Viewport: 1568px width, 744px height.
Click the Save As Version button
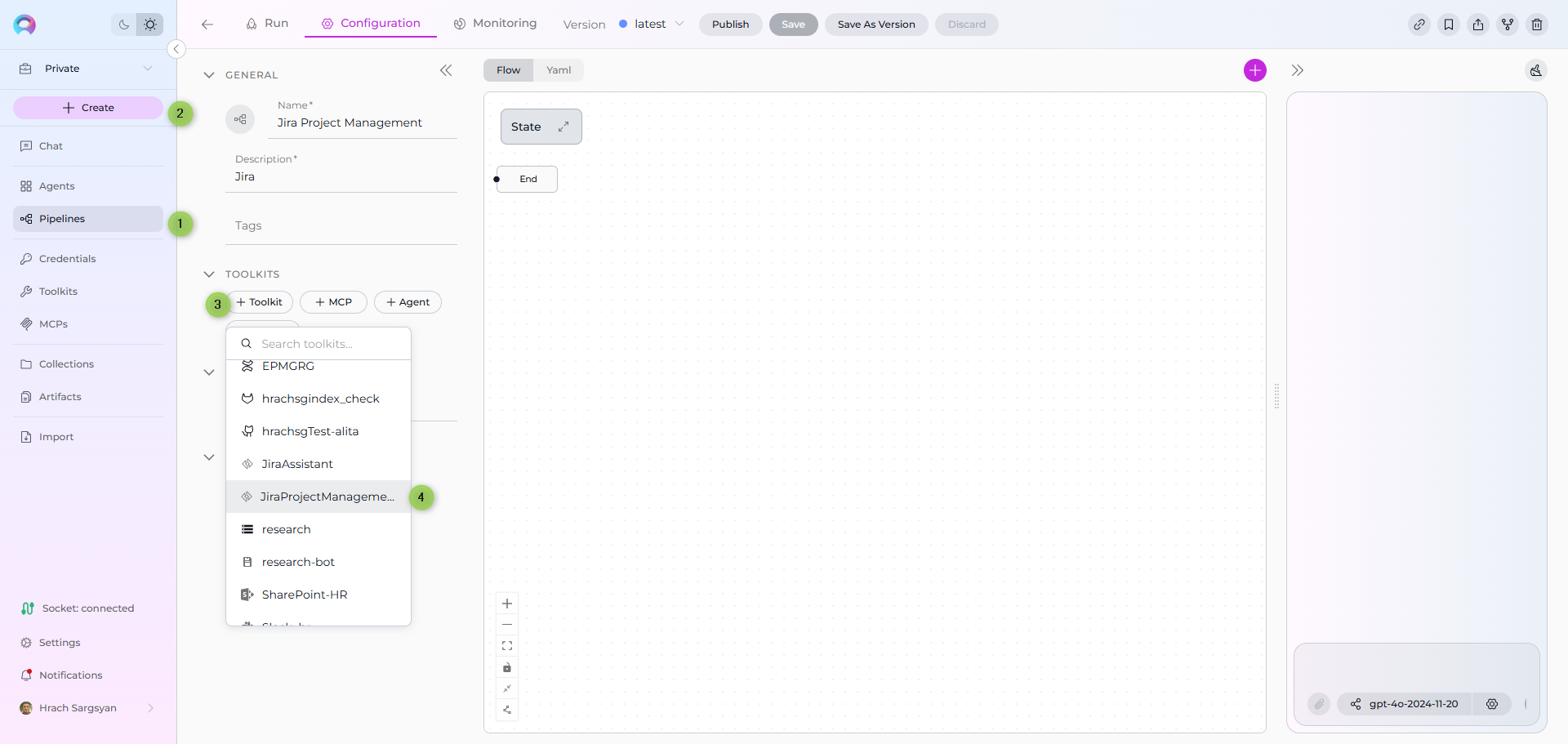pos(875,25)
